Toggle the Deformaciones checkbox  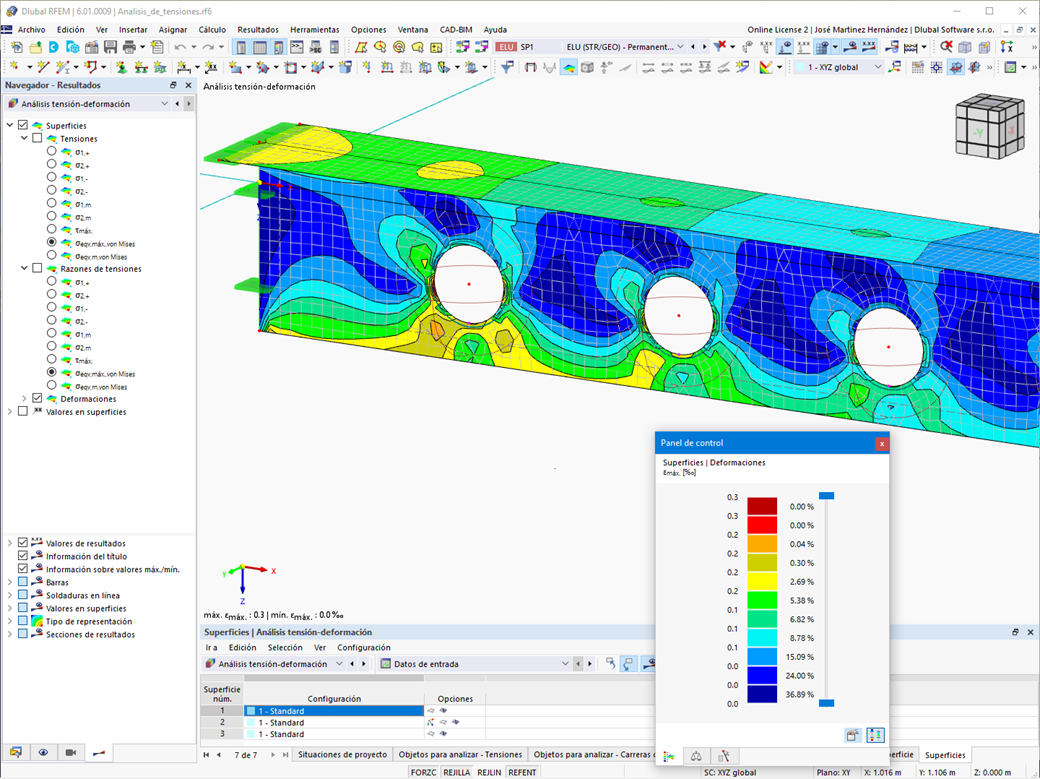(x=37, y=398)
